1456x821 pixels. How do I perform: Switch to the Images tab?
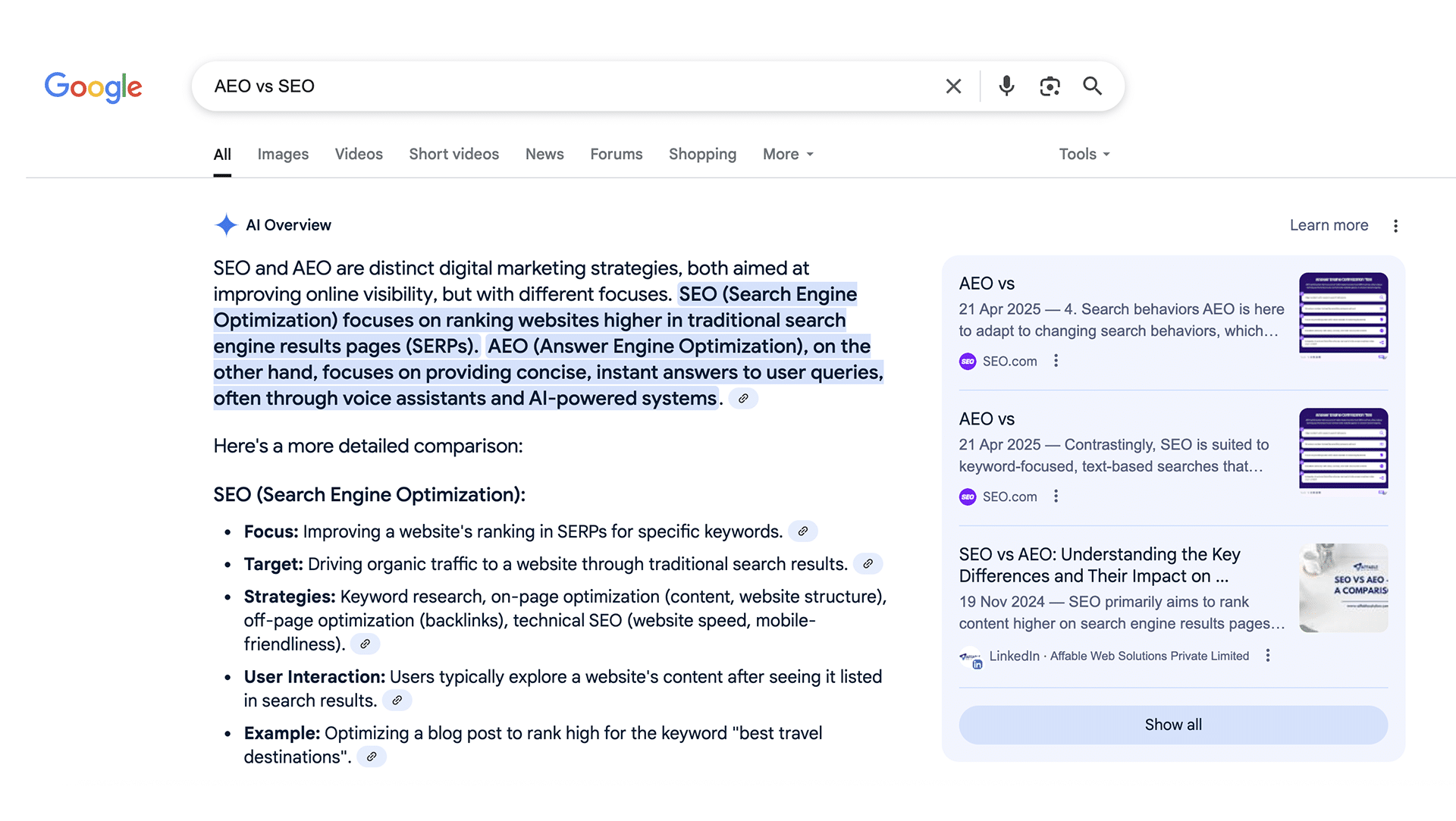tap(283, 154)
